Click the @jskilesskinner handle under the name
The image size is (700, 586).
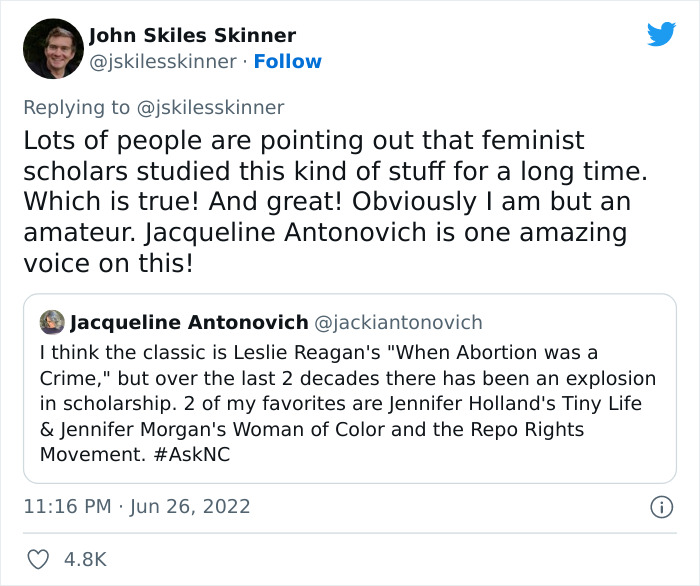163,62
